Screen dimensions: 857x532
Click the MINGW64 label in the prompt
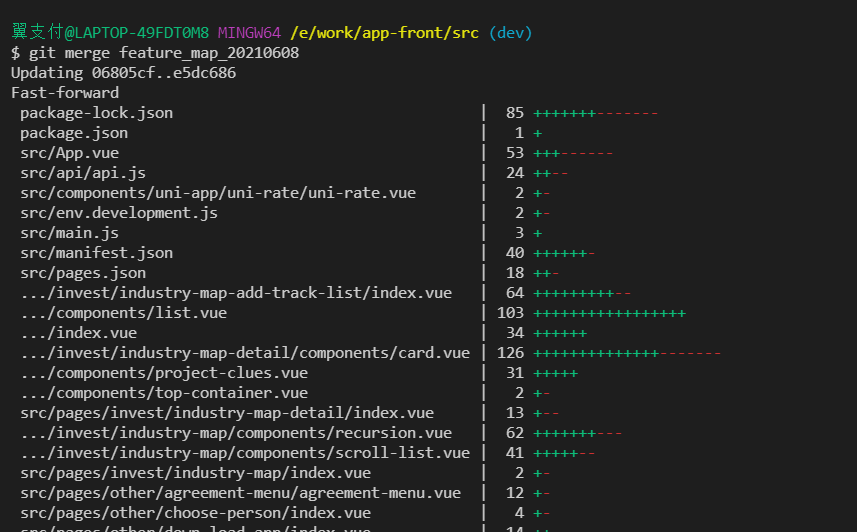pyautogui.click(x=249, y=33)
